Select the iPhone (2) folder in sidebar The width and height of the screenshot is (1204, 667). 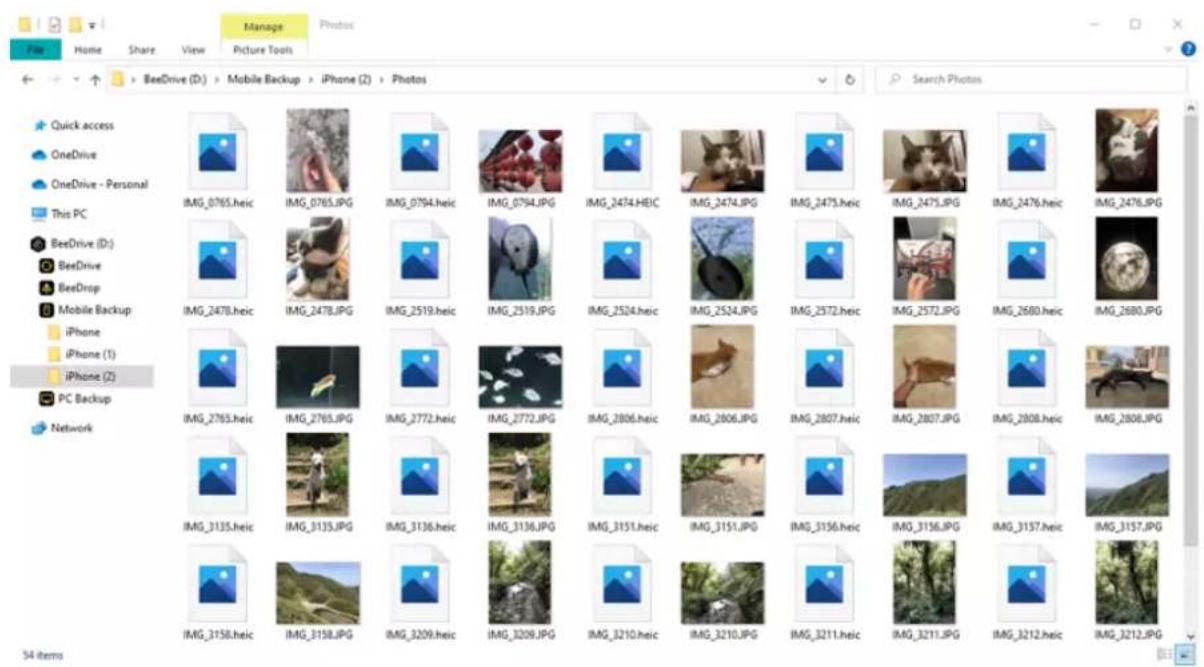point(82,376)
